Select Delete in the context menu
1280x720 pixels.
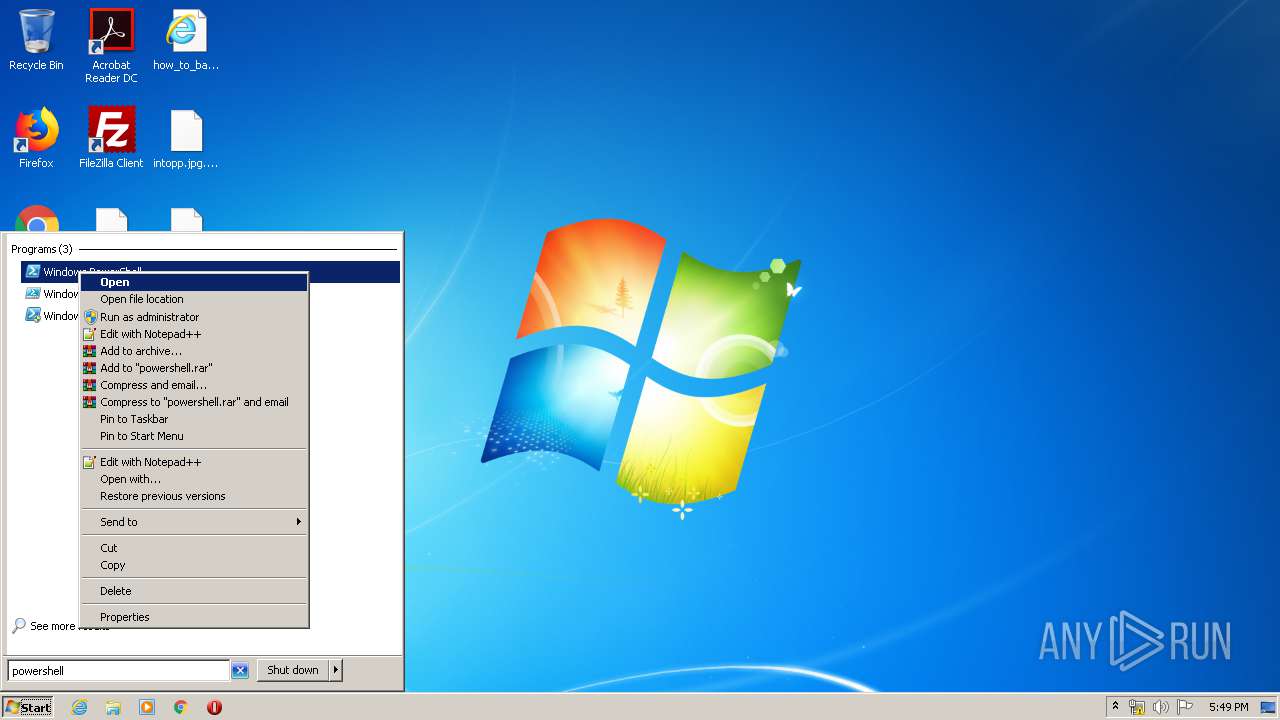(x=194, y=591)
